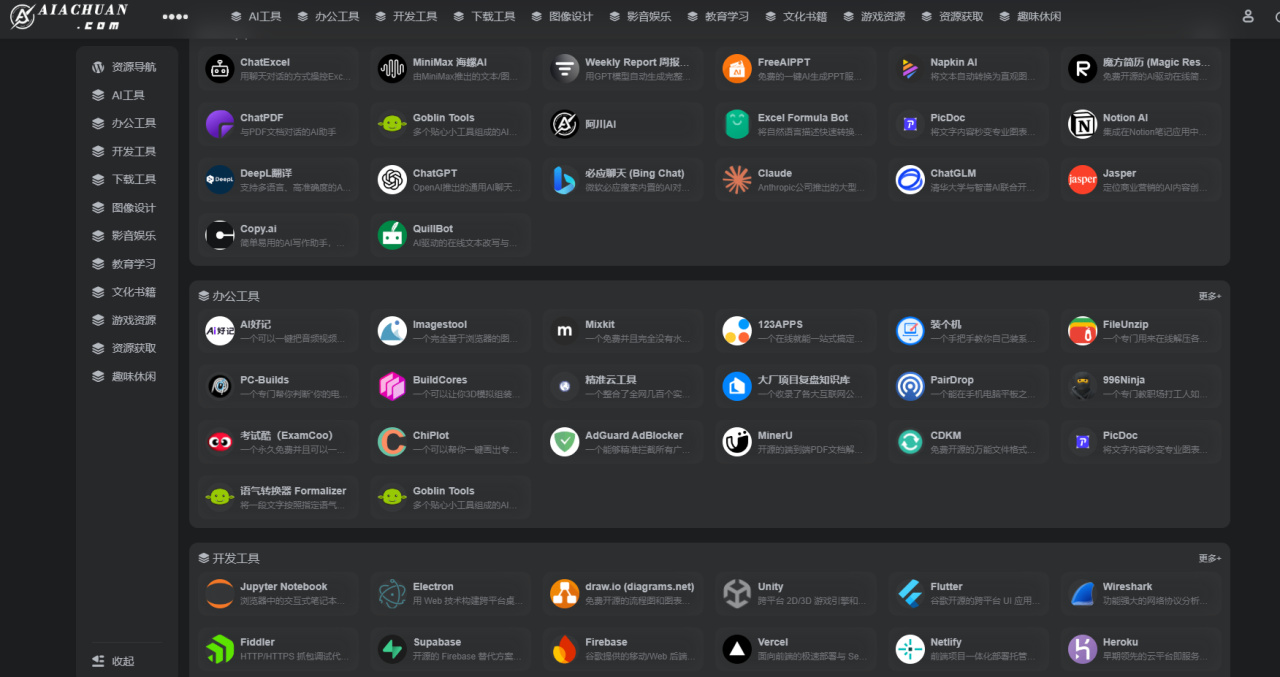Open the Weekly Report 周报 card
The image size is (1280, 677).
click(x=622, y=68)
